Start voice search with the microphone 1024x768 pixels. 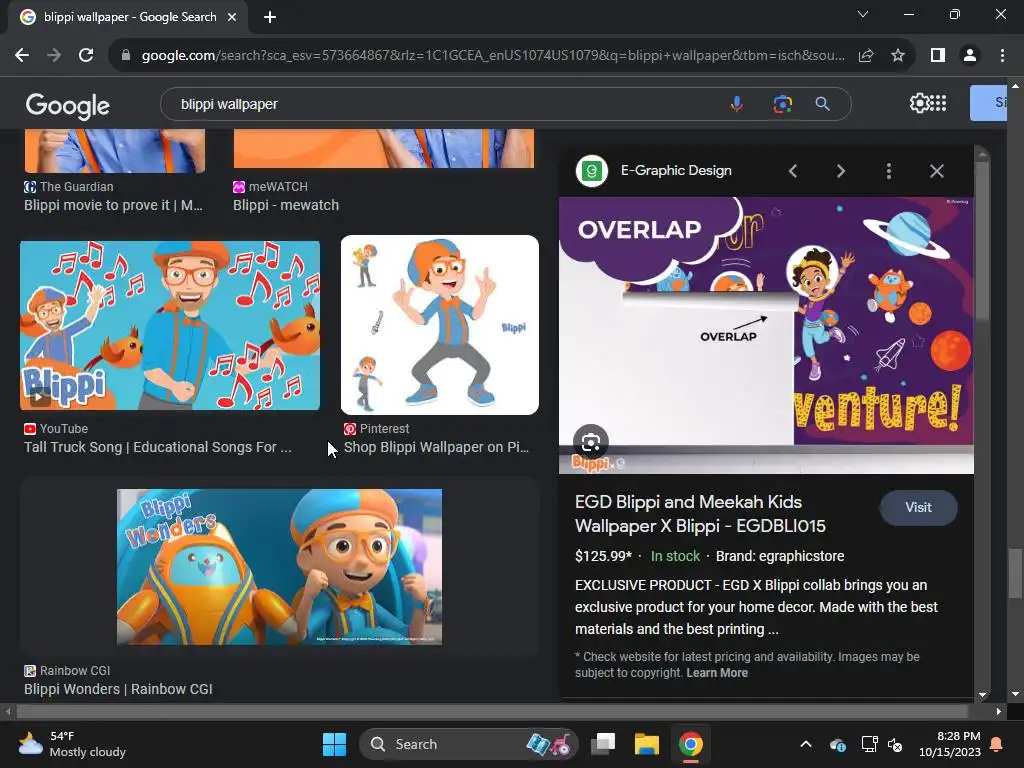(737, 104)
